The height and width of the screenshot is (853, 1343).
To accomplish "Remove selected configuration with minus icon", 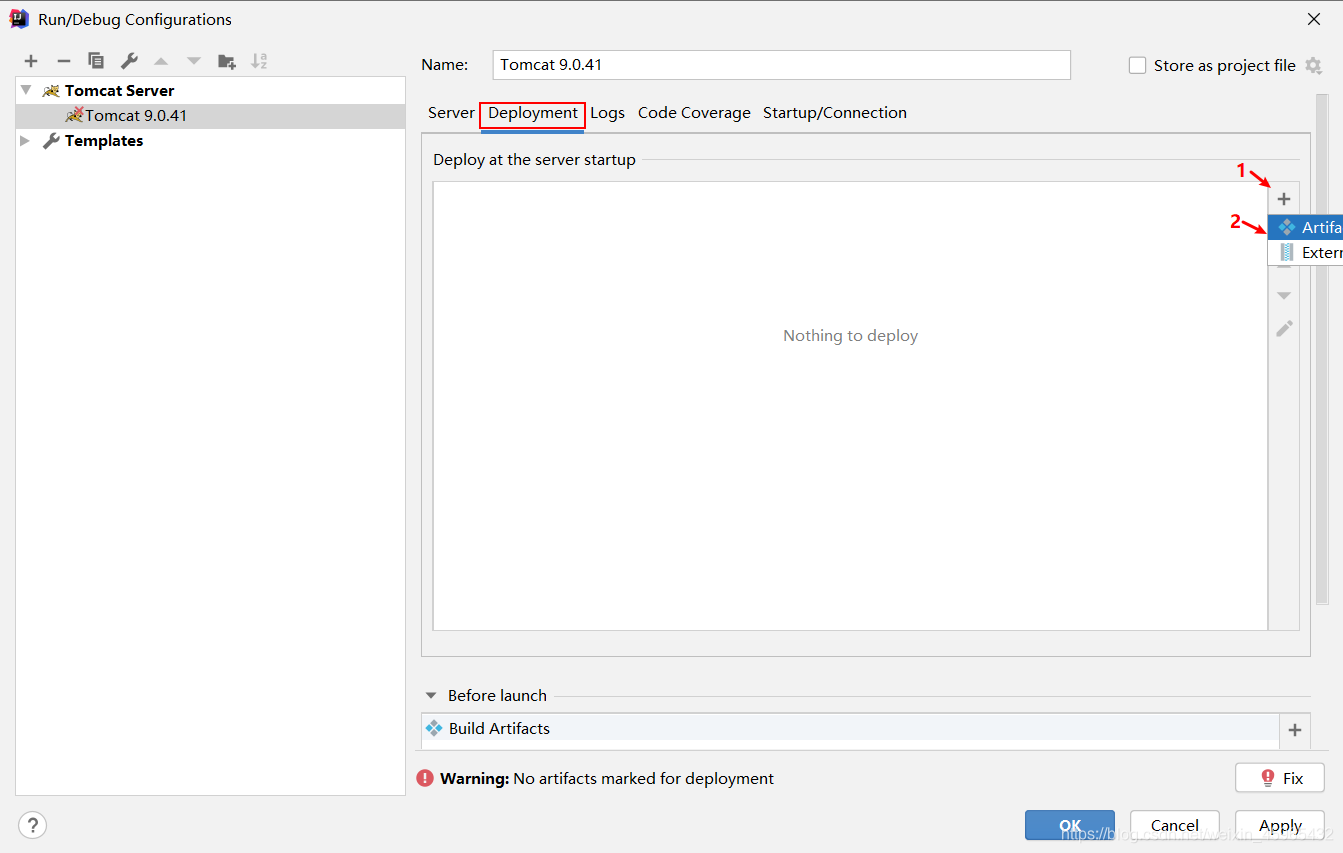I will pos(63,61).
